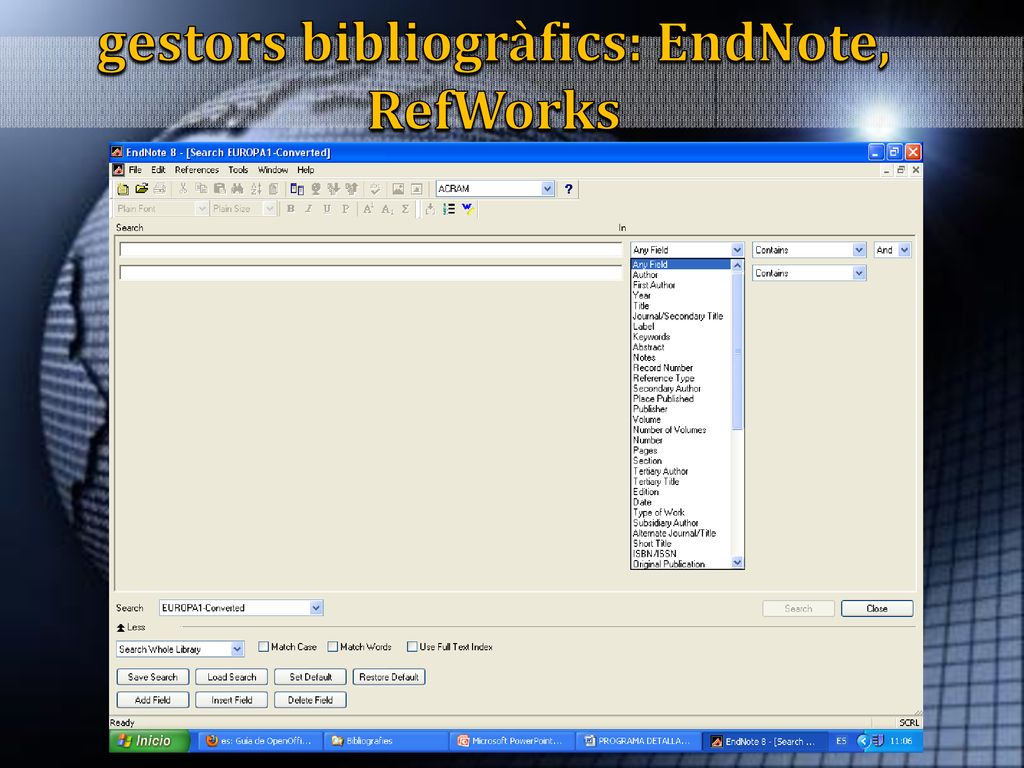Click the Load Search button
1024x768 pixels.
coord(232,677)
